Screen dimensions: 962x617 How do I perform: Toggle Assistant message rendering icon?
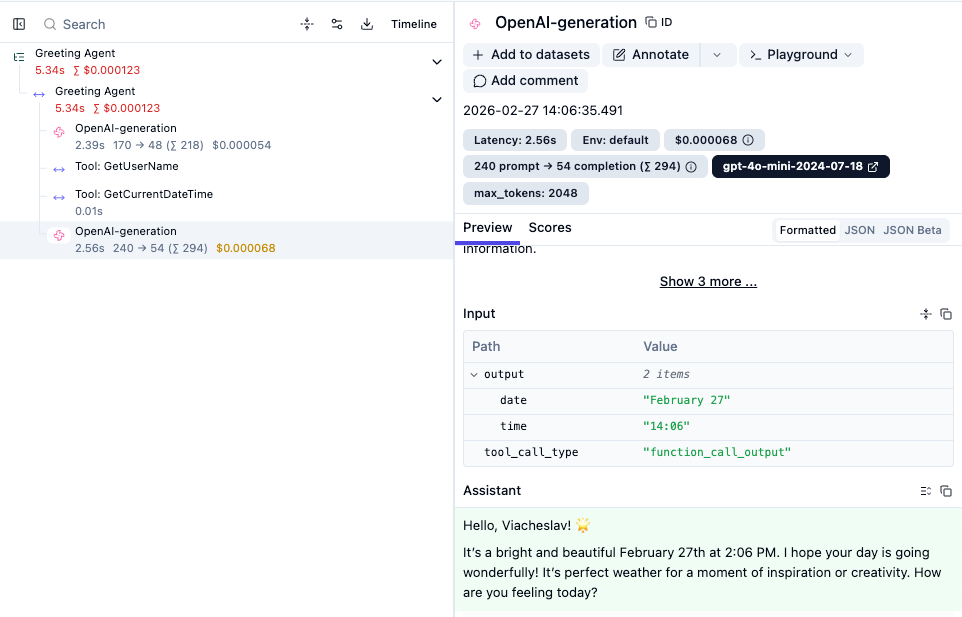click(926, 491)
